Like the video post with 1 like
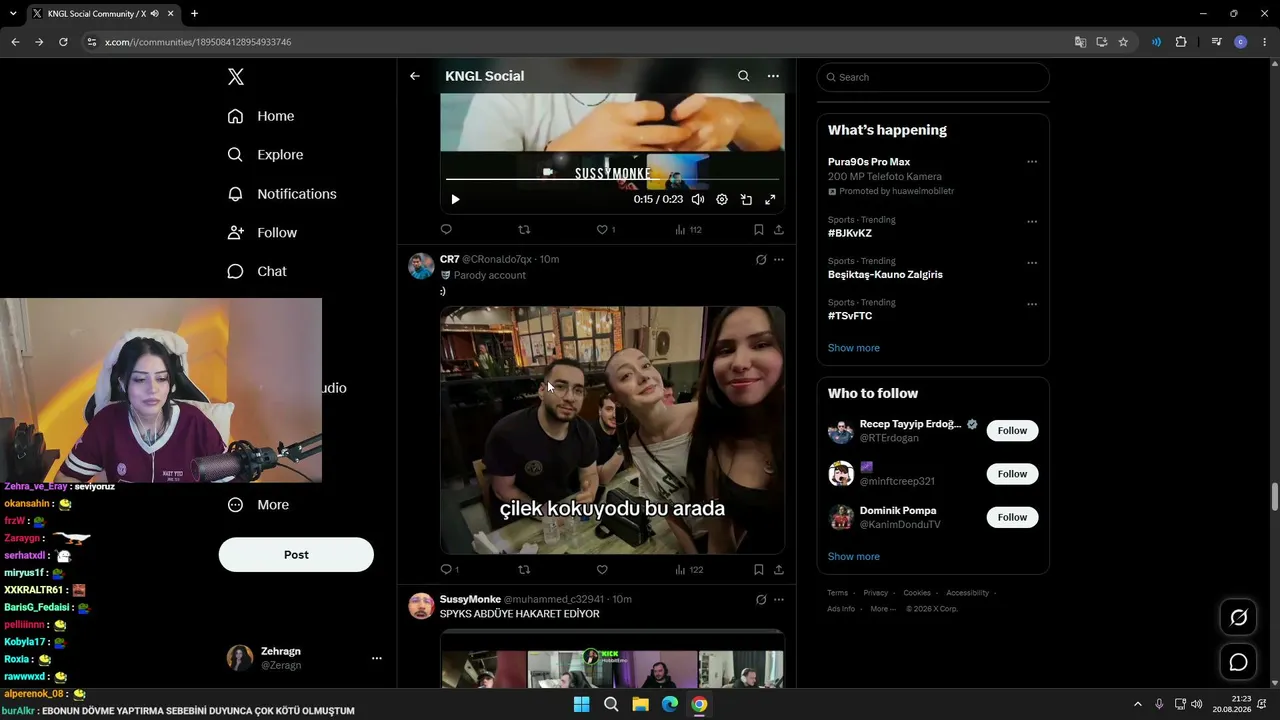This screenshot has height=720, width=1280. [606, 230]
